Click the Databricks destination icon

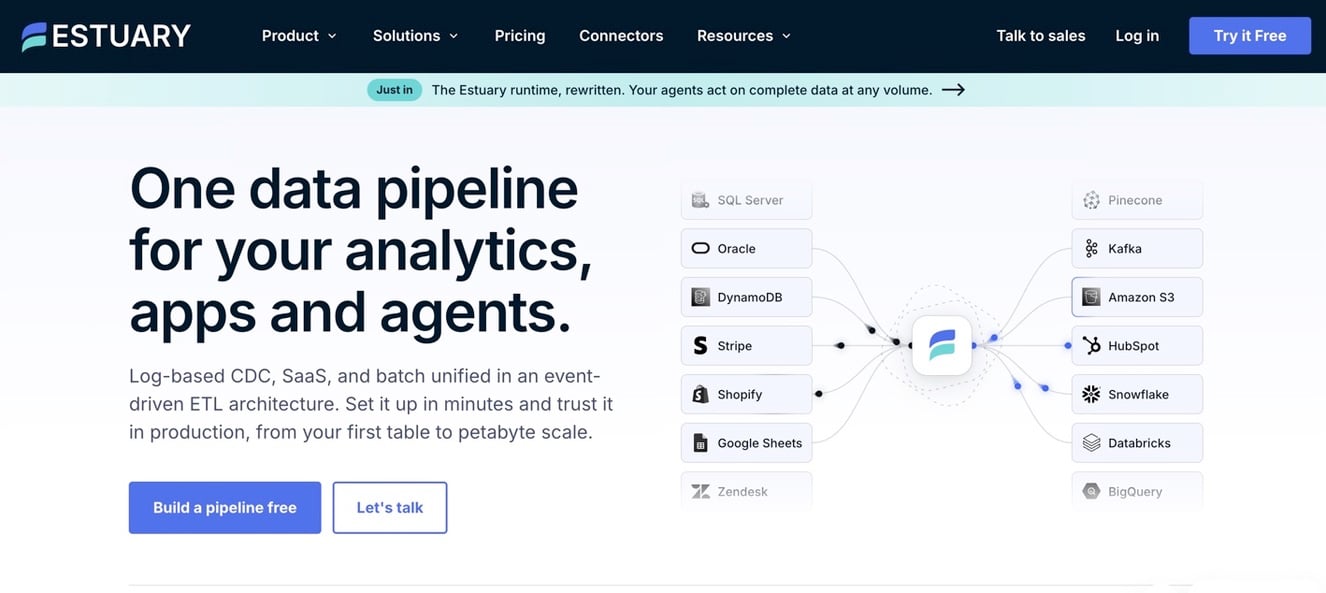click(x=1091, y=443)
